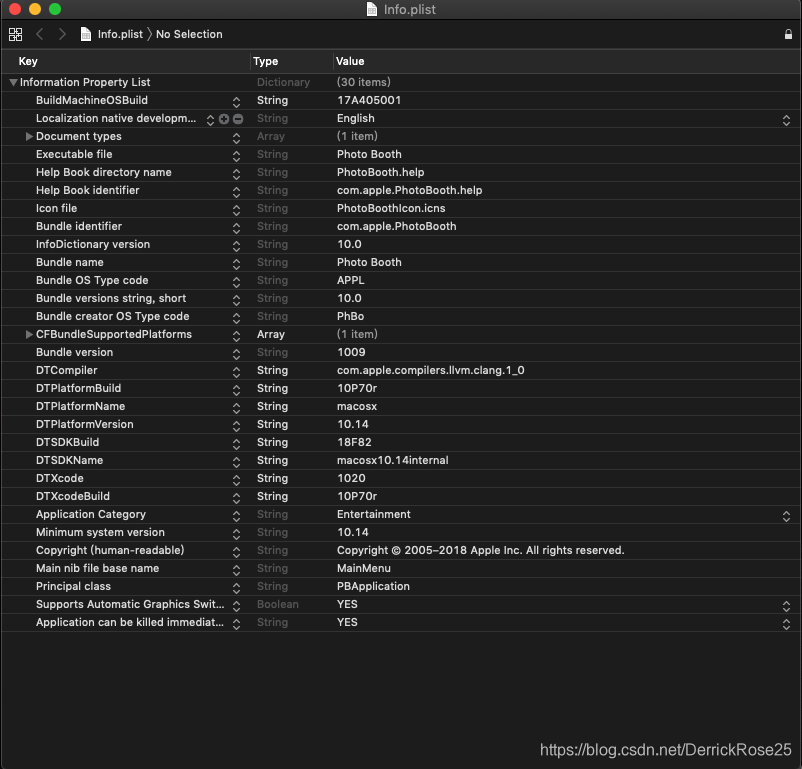The height and width of the screenshot is (769, 802).
Task: Open the Application can be killed YES dropdown
Action: click(x=786, y=624)
